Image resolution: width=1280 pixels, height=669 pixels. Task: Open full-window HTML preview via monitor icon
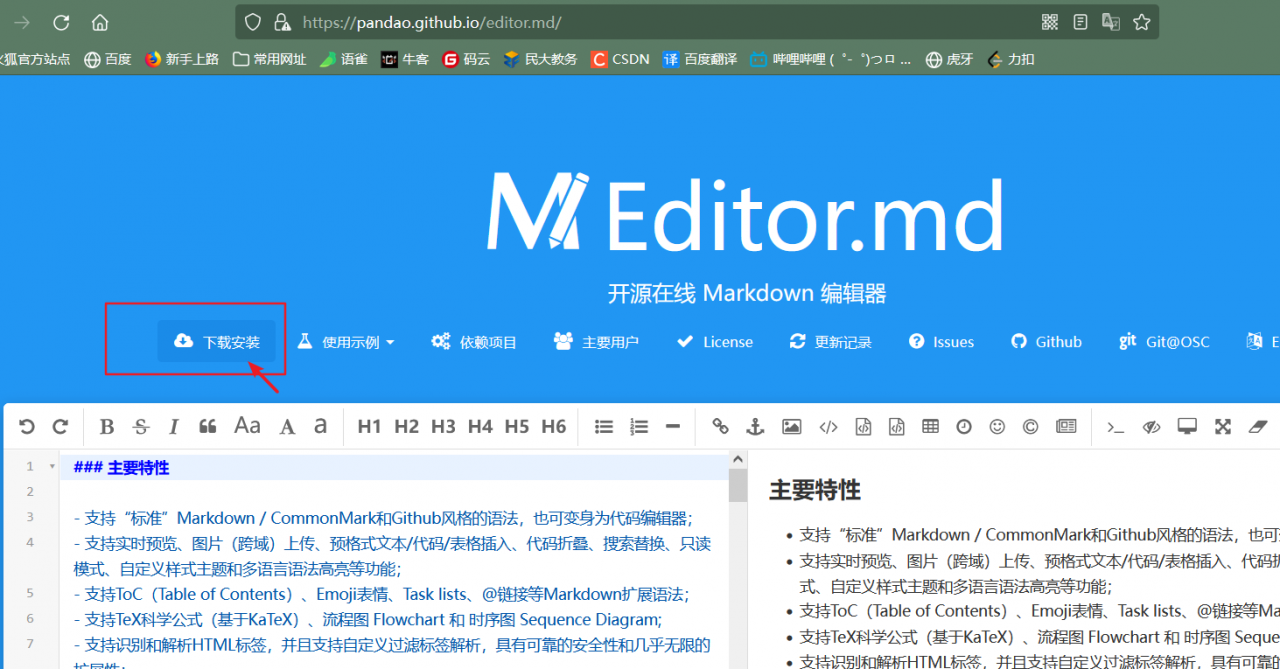tap(1187, 427)
